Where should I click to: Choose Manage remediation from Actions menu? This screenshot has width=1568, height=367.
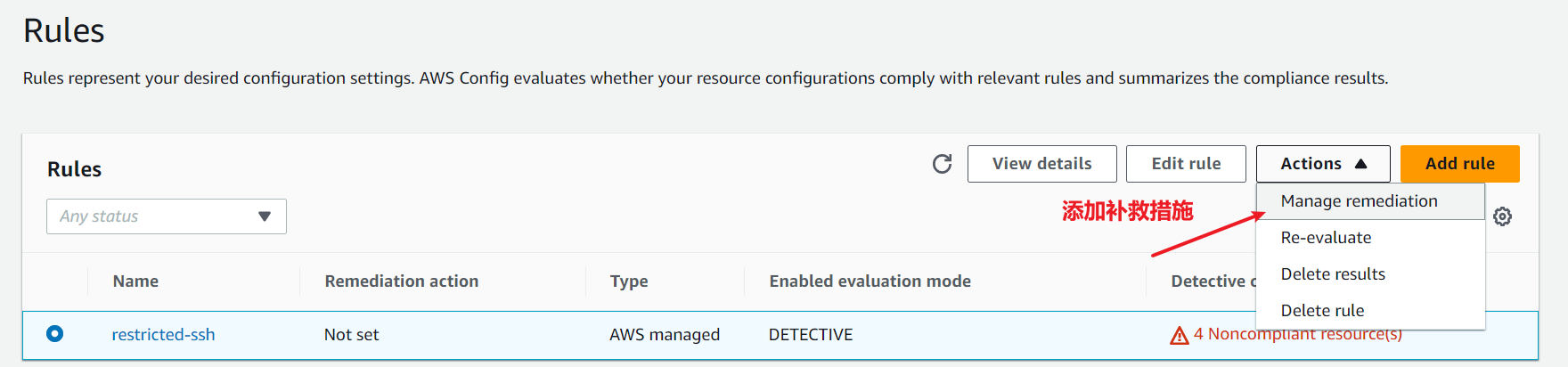(x=1359, y=201)
